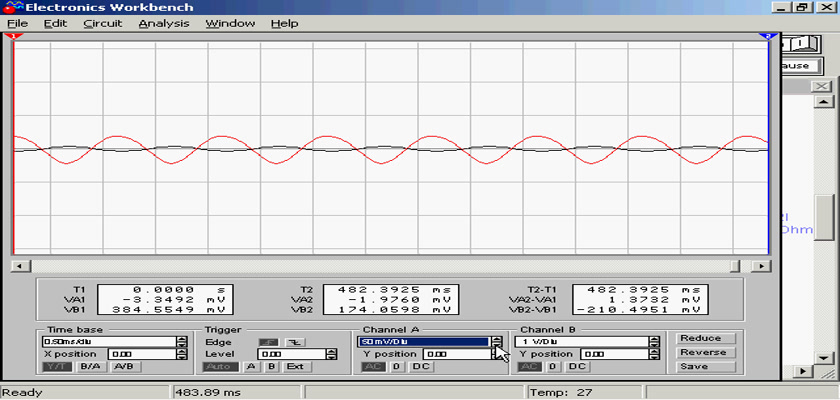Viewport: 840px width, 400px height.
Task: Set trigger source to channel A
Action: click(x=250, y=367)
